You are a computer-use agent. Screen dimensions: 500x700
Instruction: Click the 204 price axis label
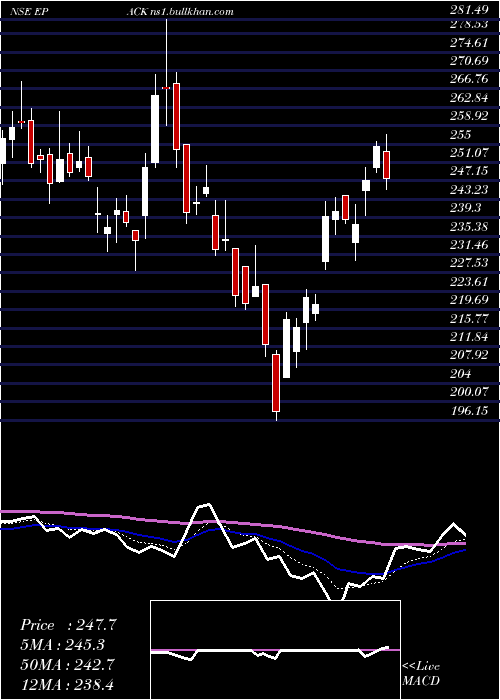click(461, 373)
